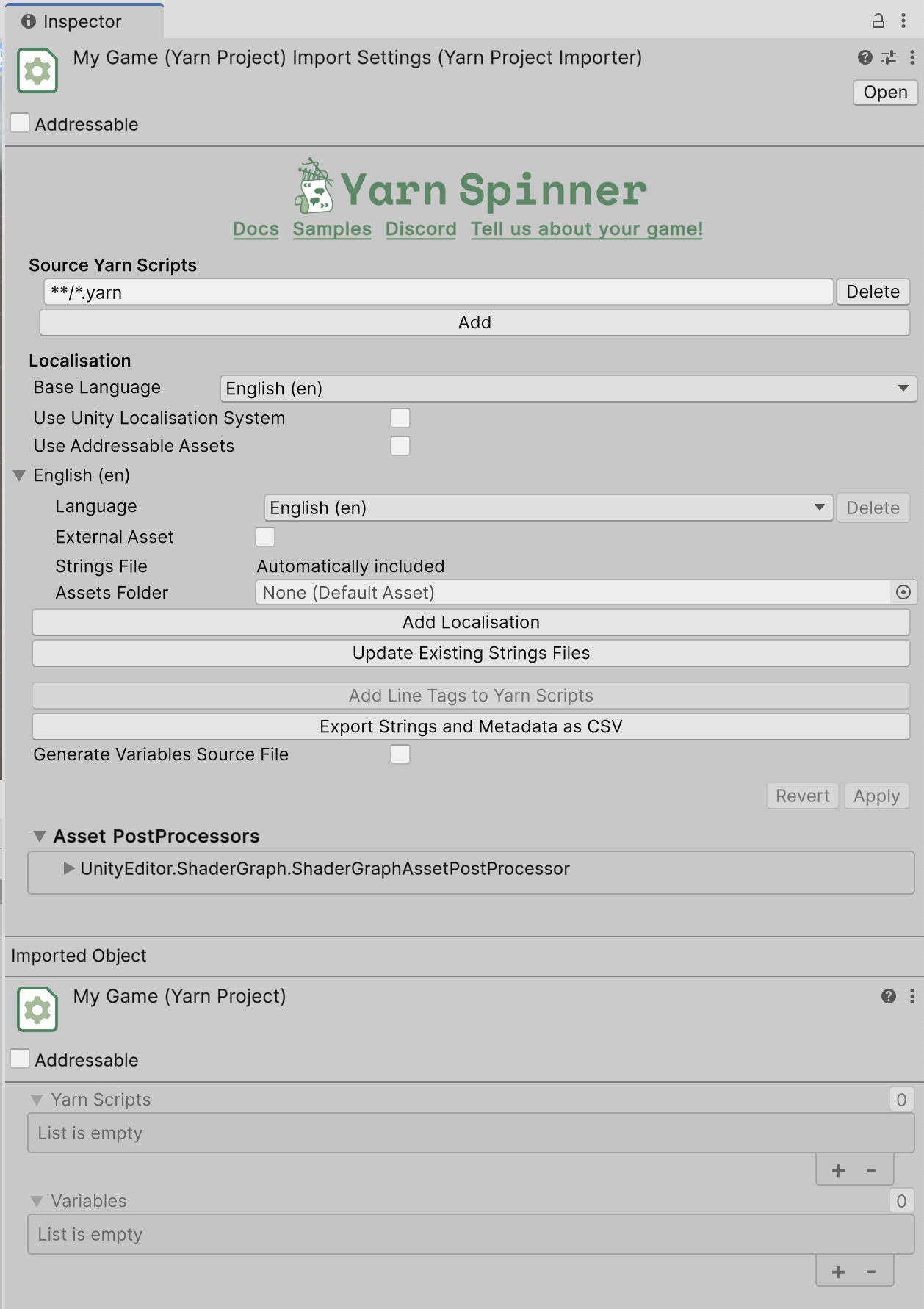
Task: Click the Add Localisation button
Action: coord(471,622)
